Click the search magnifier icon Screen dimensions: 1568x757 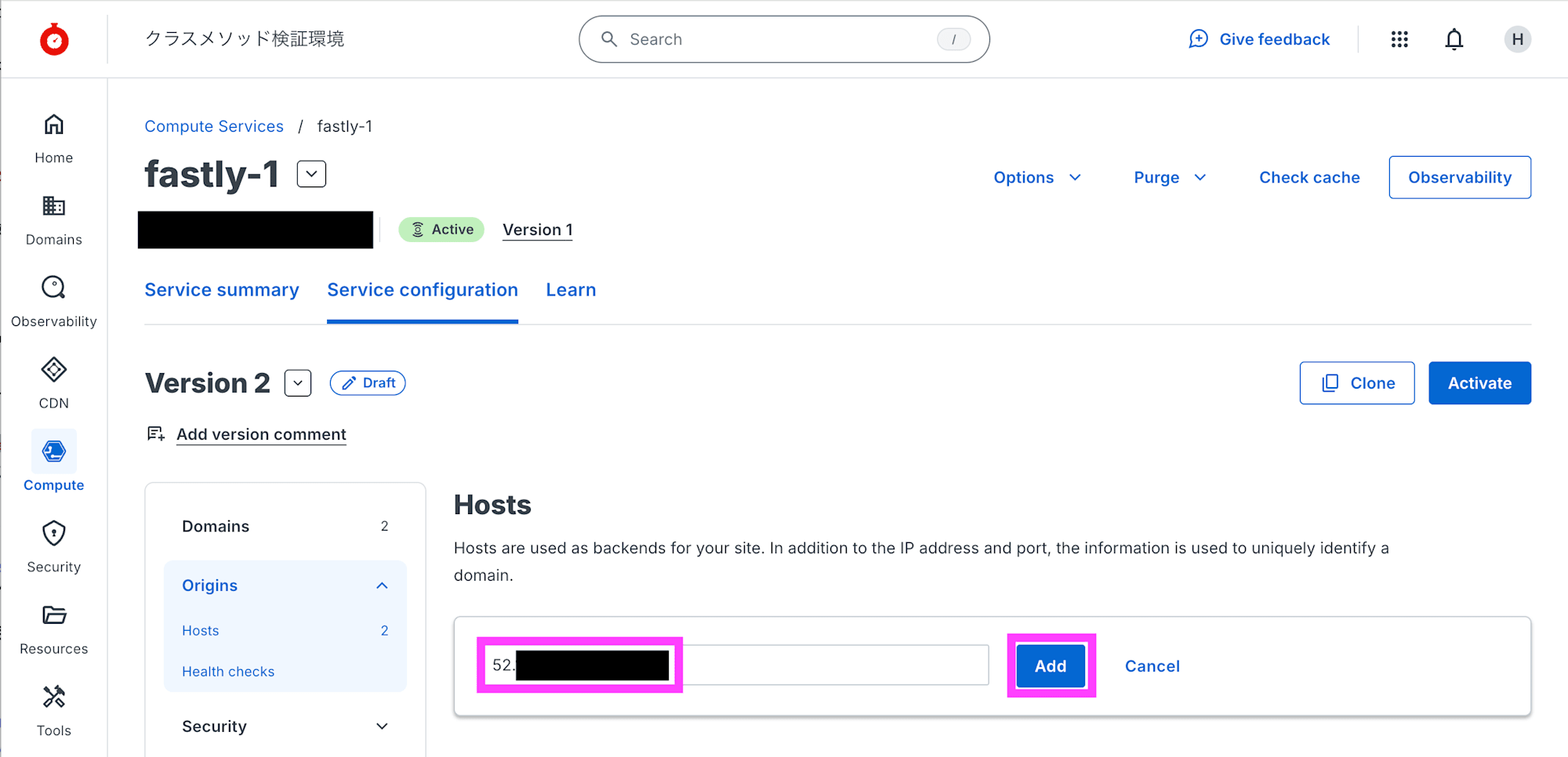[609, 39]
